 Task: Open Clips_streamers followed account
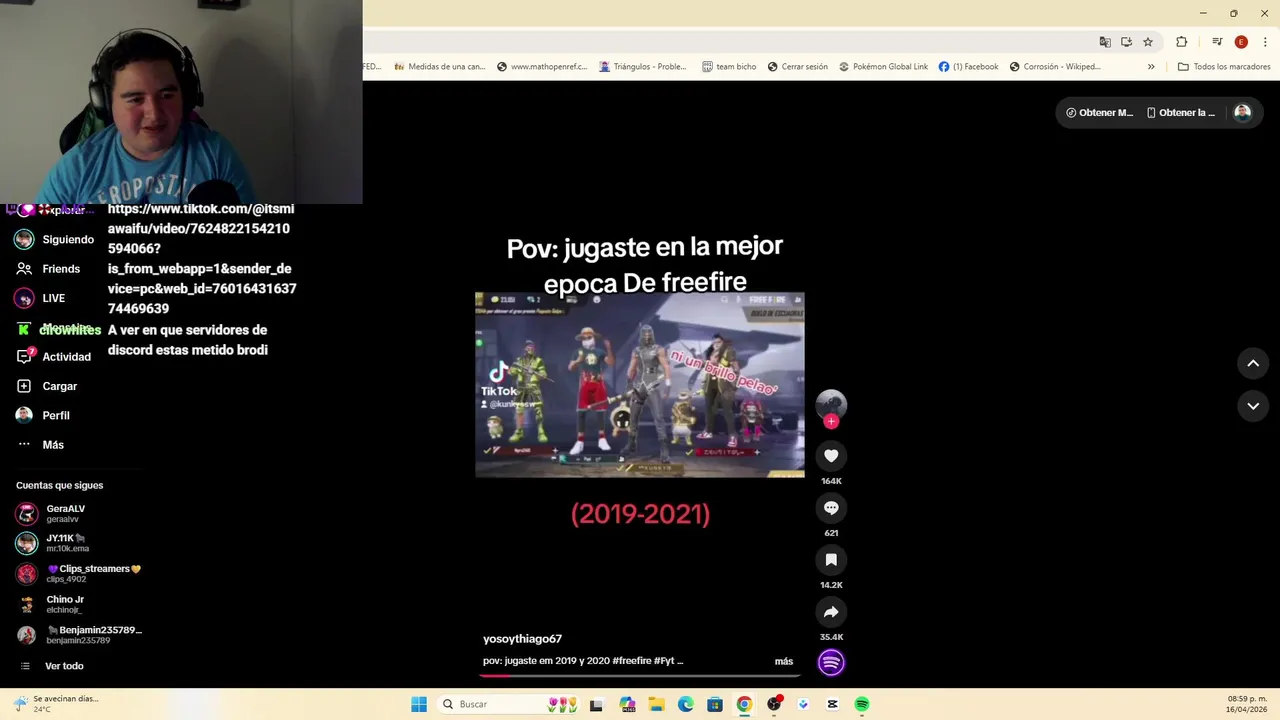tap(79, 573)
